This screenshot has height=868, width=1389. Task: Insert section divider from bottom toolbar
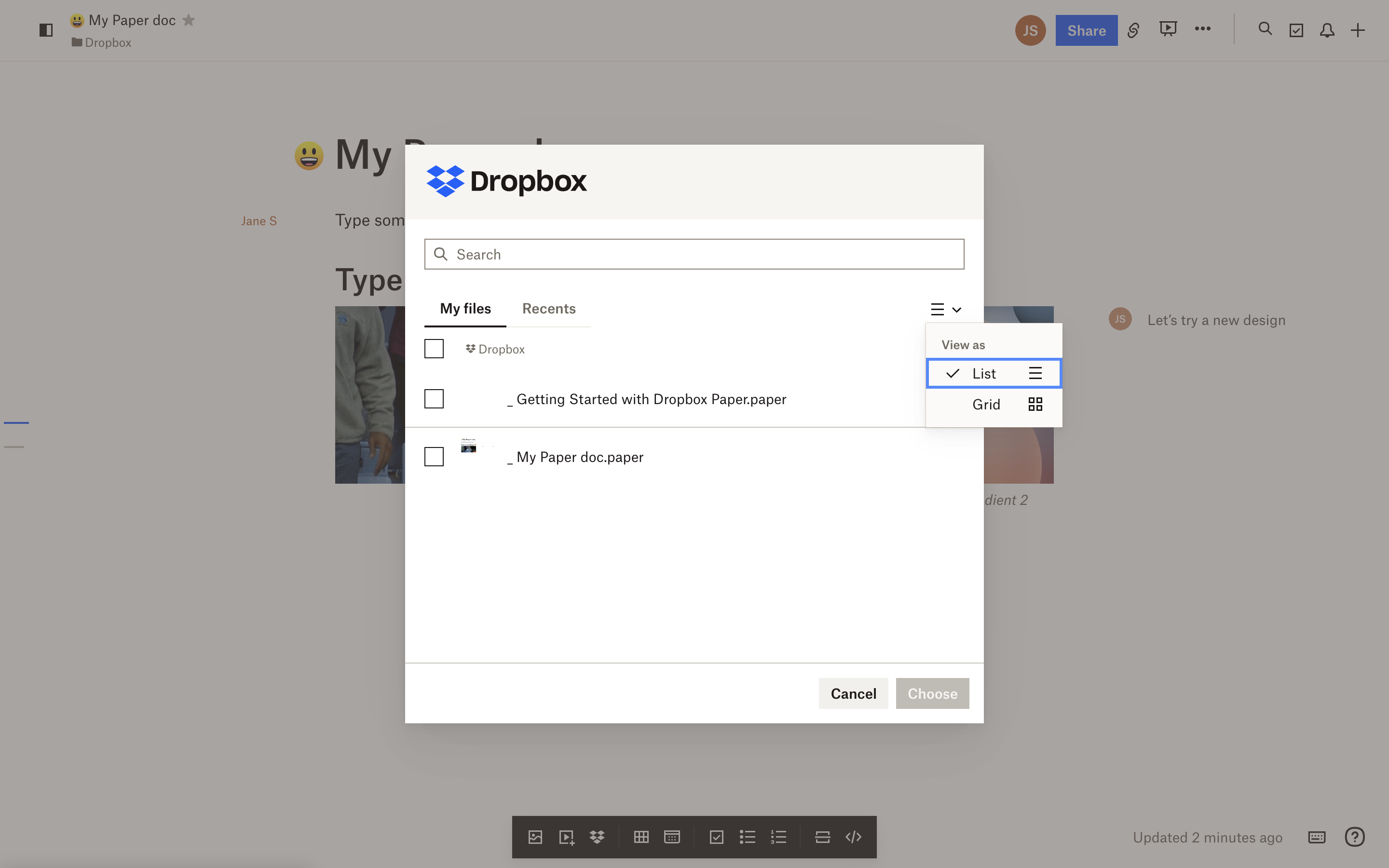click(822, 837)
